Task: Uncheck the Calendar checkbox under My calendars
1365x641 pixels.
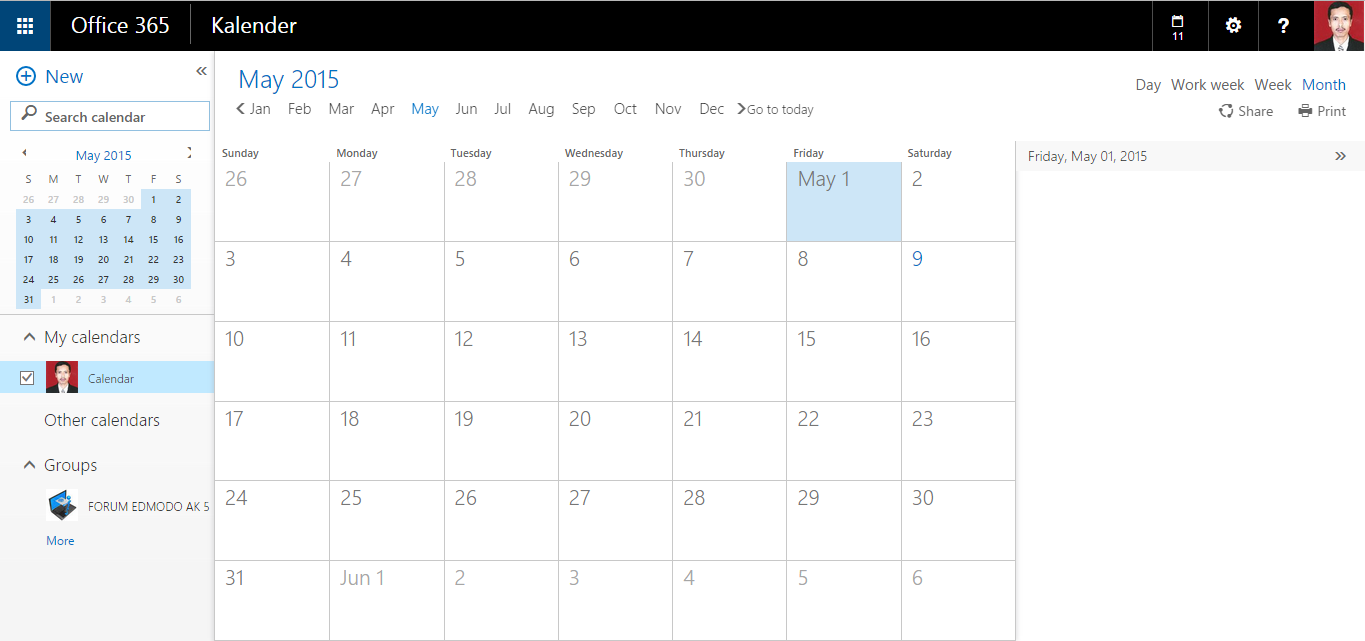Action: [x=27, y=377]
